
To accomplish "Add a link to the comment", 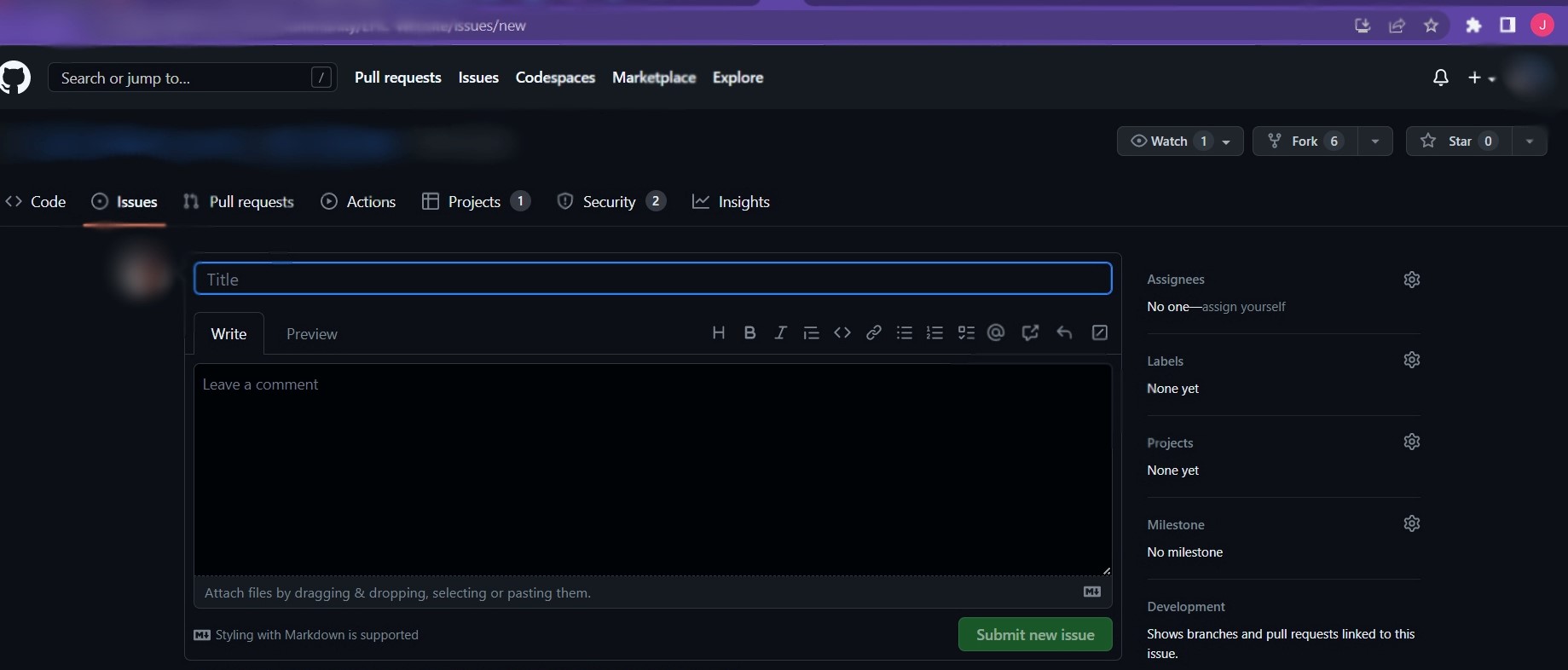I will coord(873,332).
